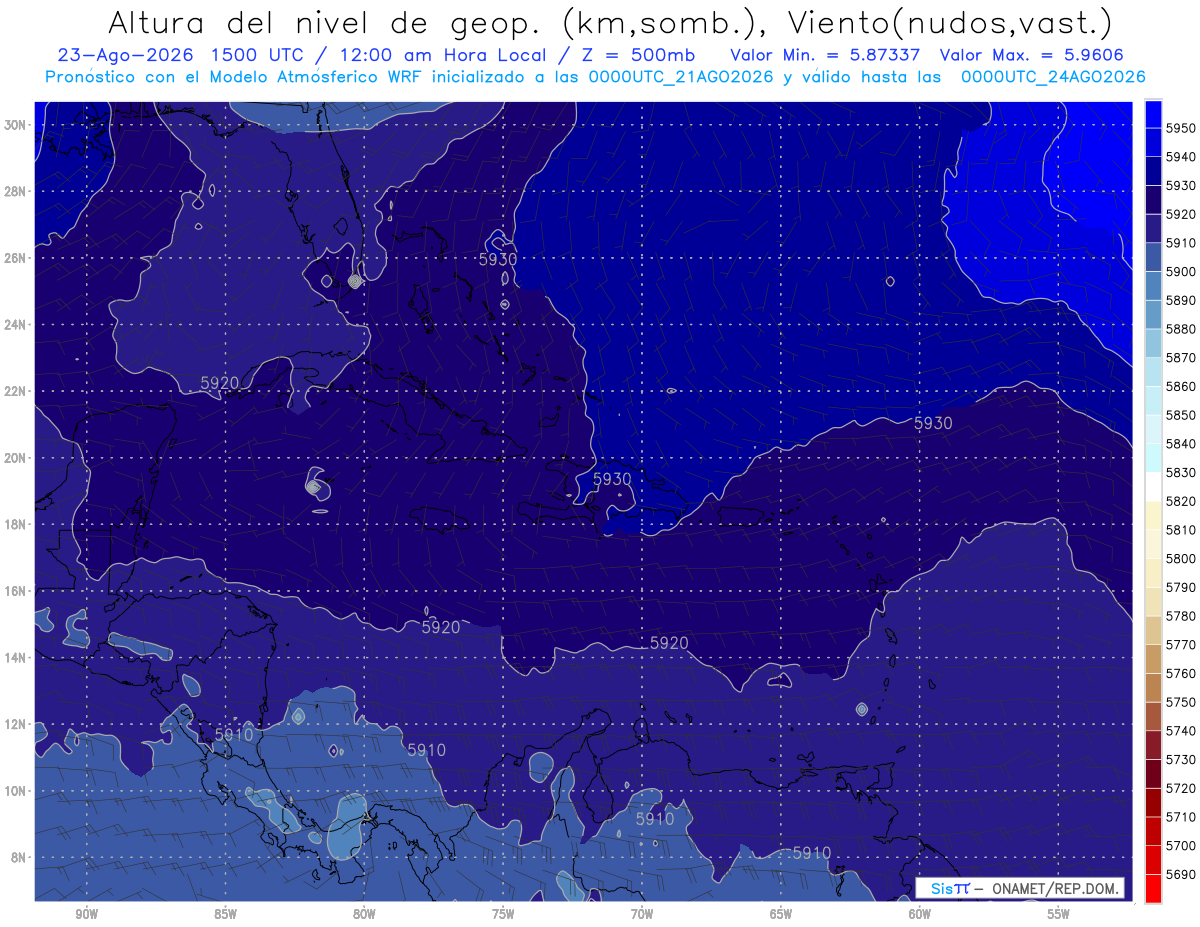1200x927 pixels.
Task: Click the 55W longitude axis label
Action: [x=1059, y=915]
